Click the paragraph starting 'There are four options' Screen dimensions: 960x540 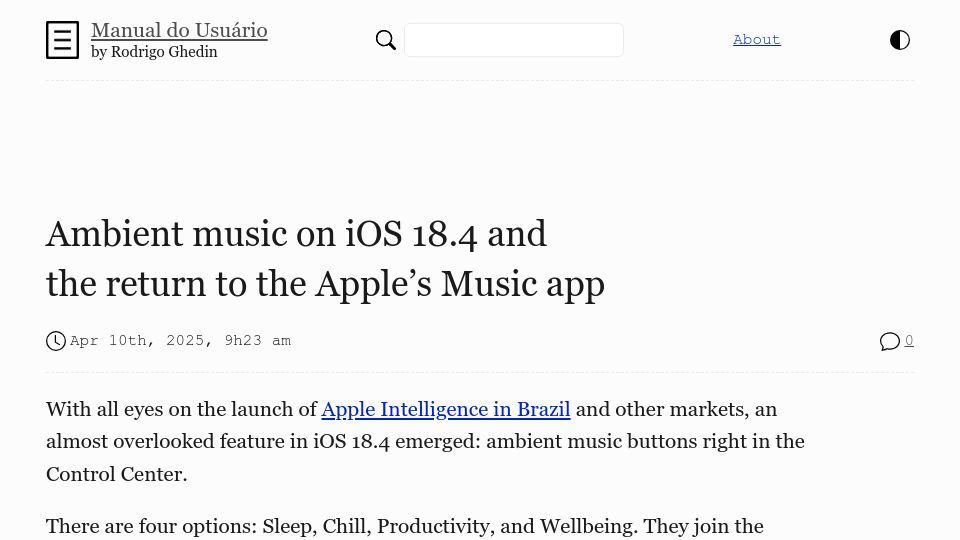[x=405, y=526]
